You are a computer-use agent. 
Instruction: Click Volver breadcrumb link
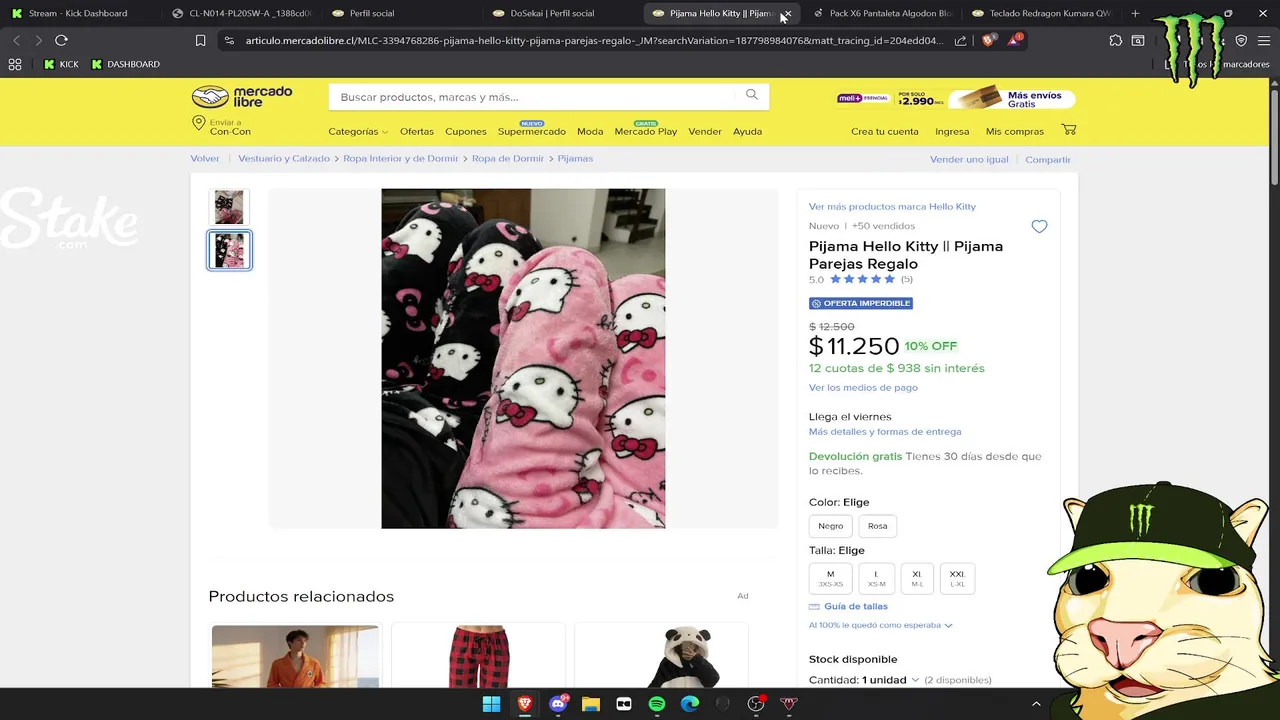click(205, 159)
